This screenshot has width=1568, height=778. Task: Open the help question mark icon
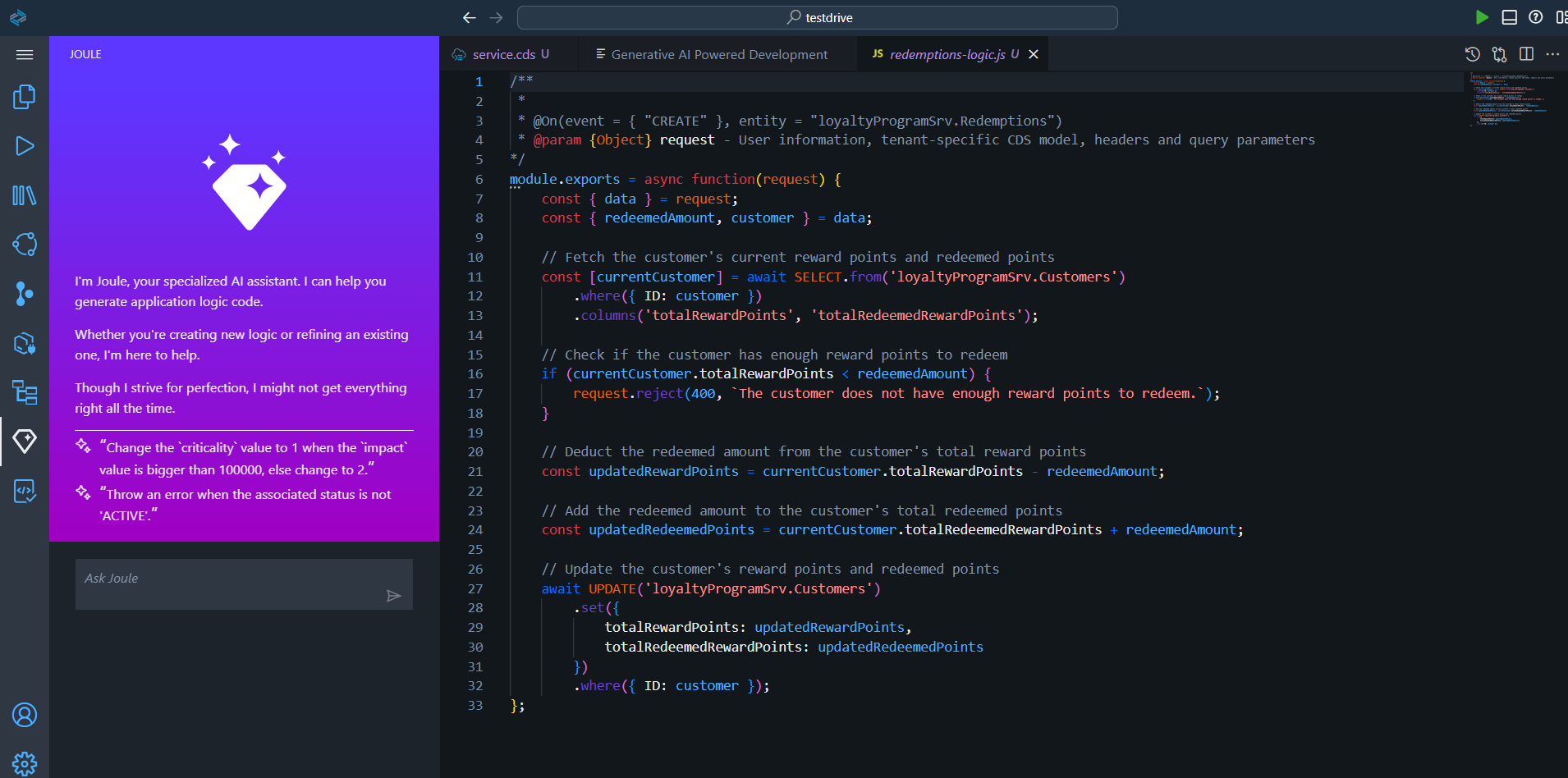(1536, 17)
